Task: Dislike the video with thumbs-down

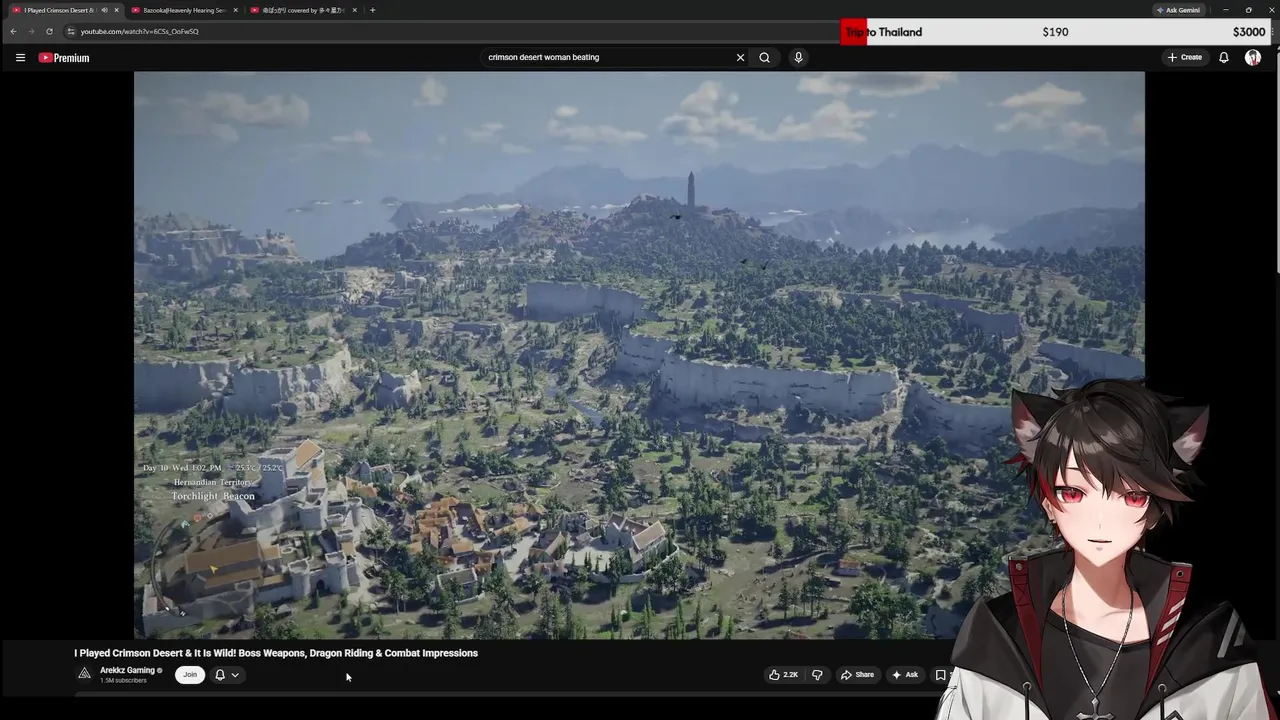Action: click(817, 675)
